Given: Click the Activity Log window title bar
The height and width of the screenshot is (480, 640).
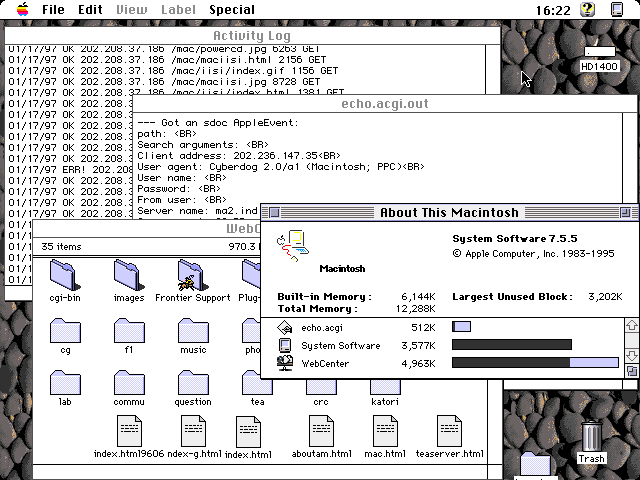Looking at the screenshot, I should [x=252, y=36].
